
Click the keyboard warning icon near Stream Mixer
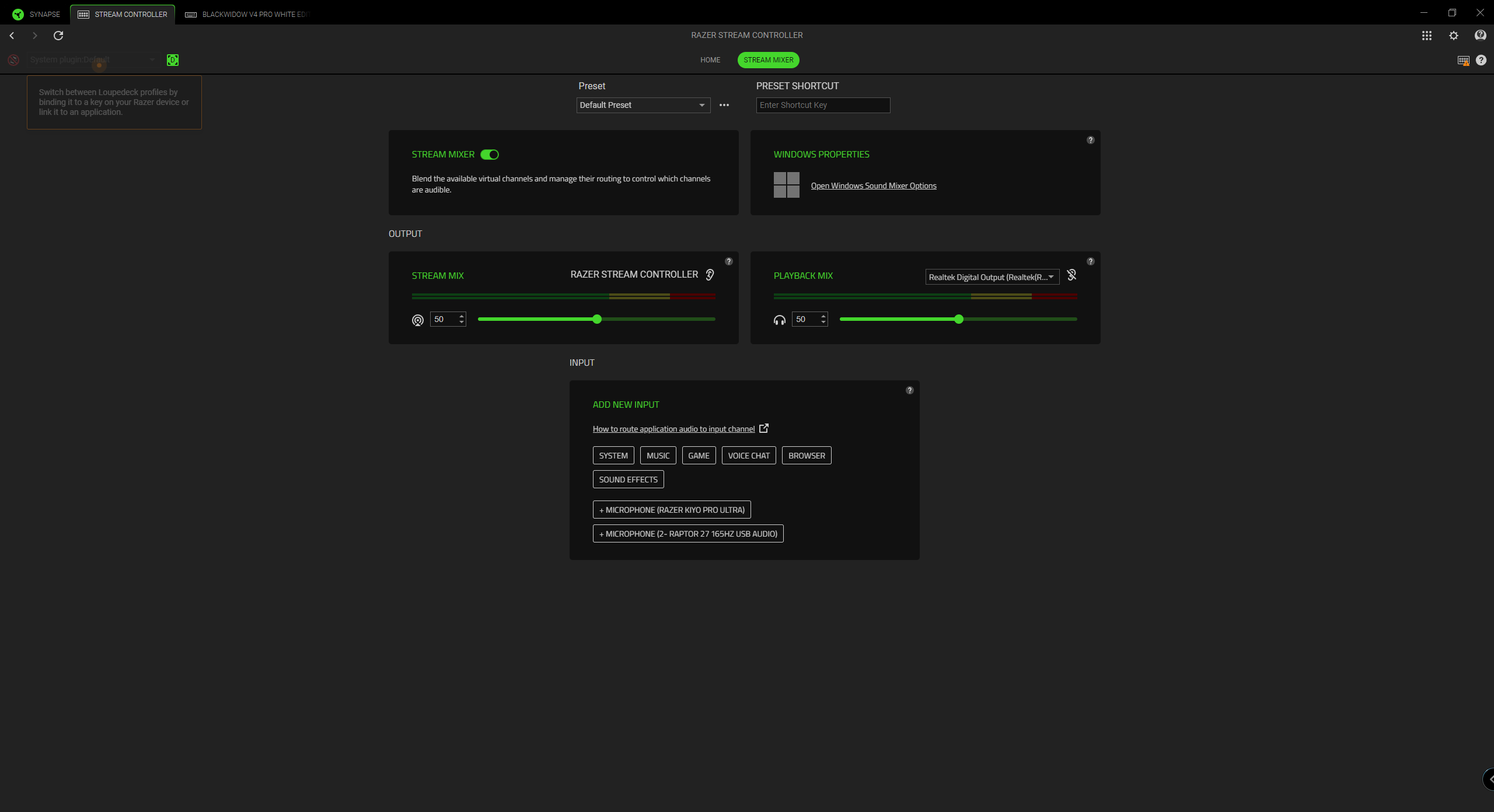pyautogui.click(x=1463, y=60)
